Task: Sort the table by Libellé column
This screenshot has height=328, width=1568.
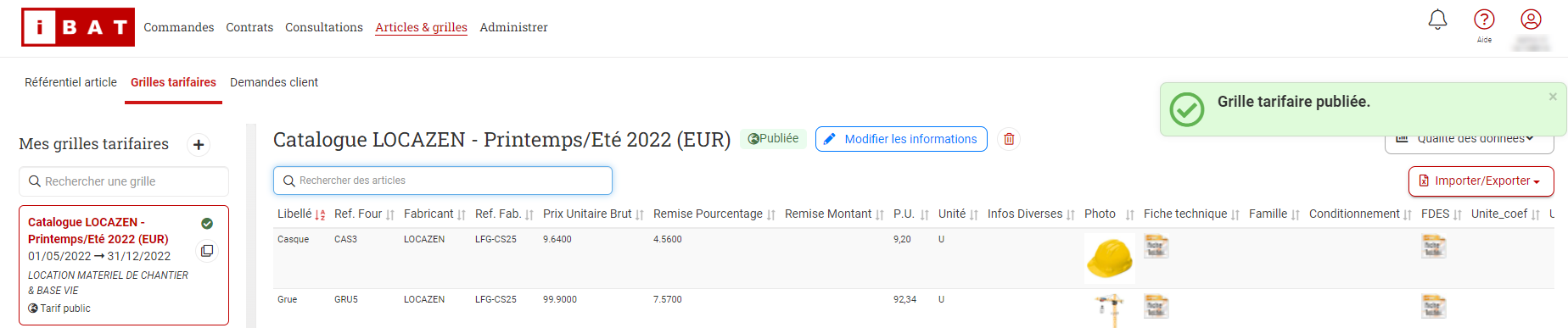Action: coord(301,214)
